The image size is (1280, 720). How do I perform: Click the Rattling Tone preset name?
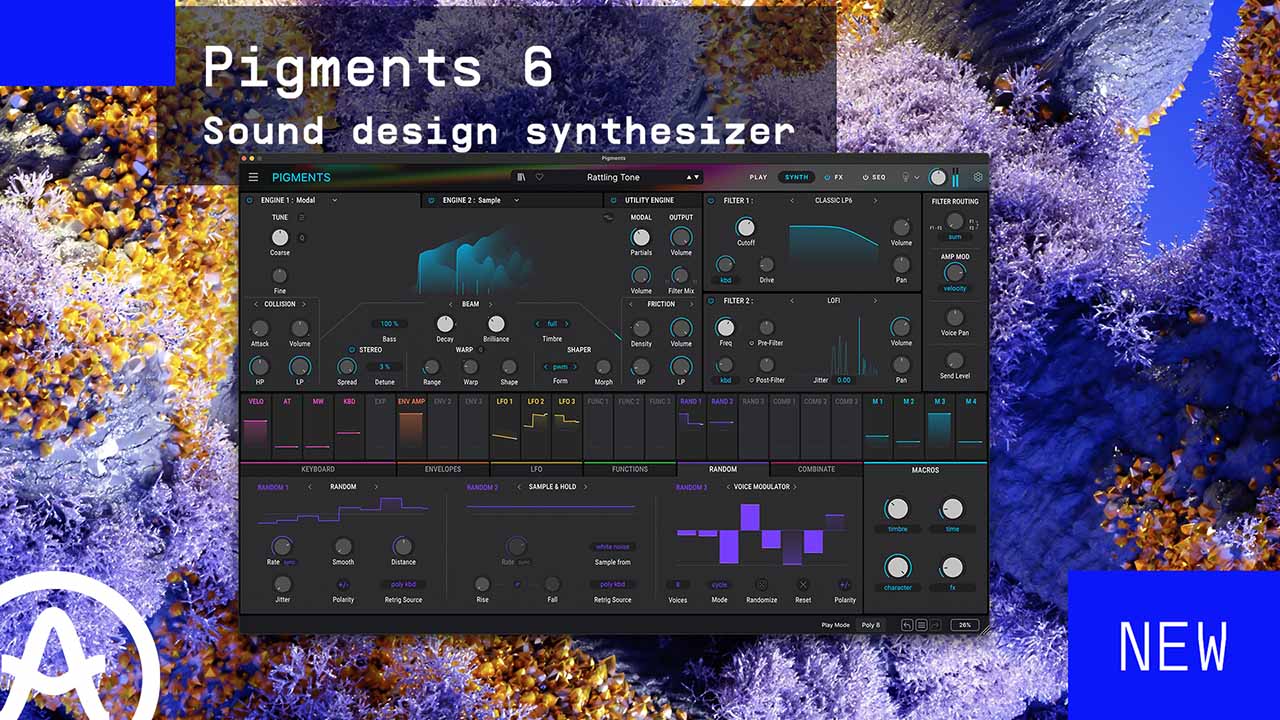613,177
